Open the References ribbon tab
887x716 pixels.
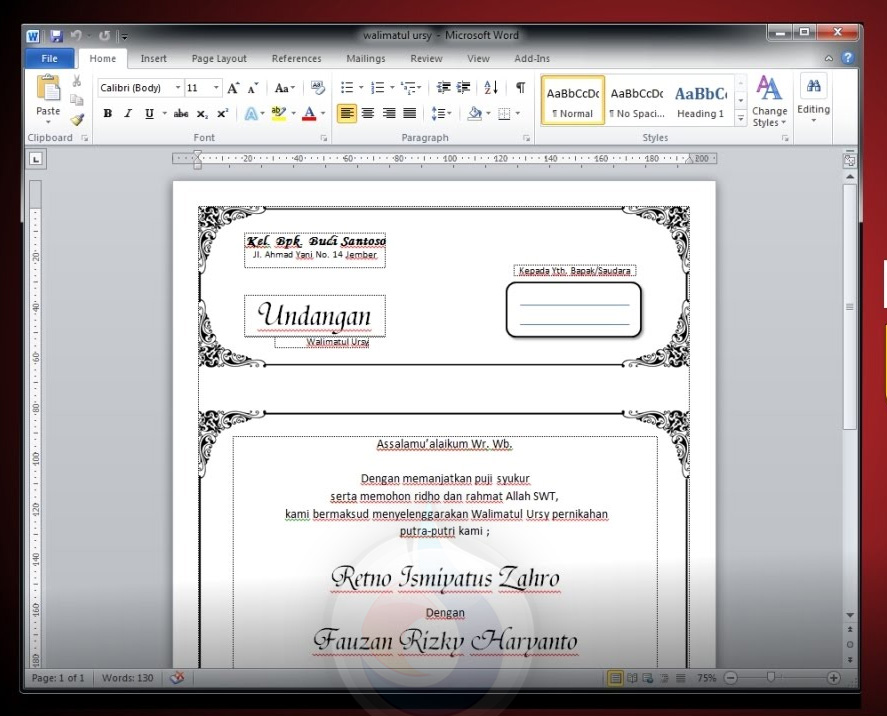click(296, 58)
